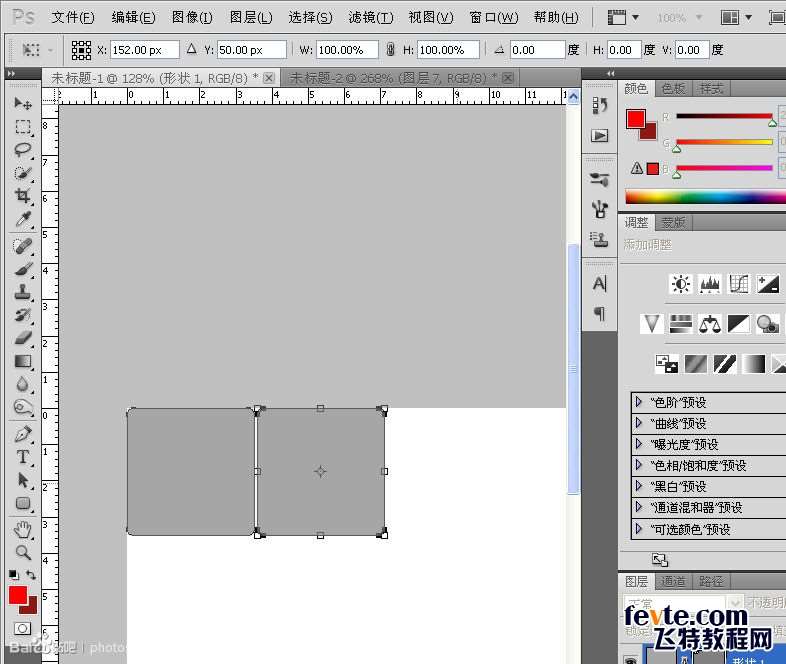The height and width of the screenshot is (664, 786).
Task: Select the Move tool
Action: coord(23,103)
